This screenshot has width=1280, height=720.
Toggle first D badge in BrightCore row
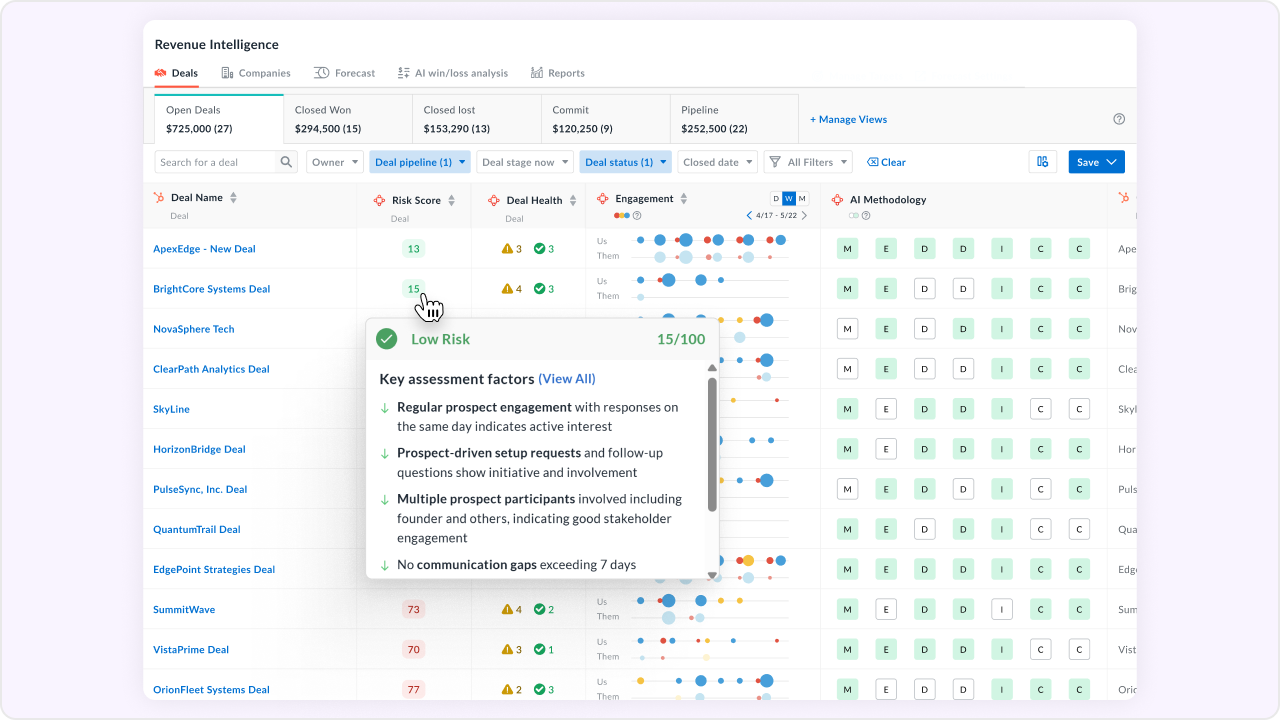point(925,289)
